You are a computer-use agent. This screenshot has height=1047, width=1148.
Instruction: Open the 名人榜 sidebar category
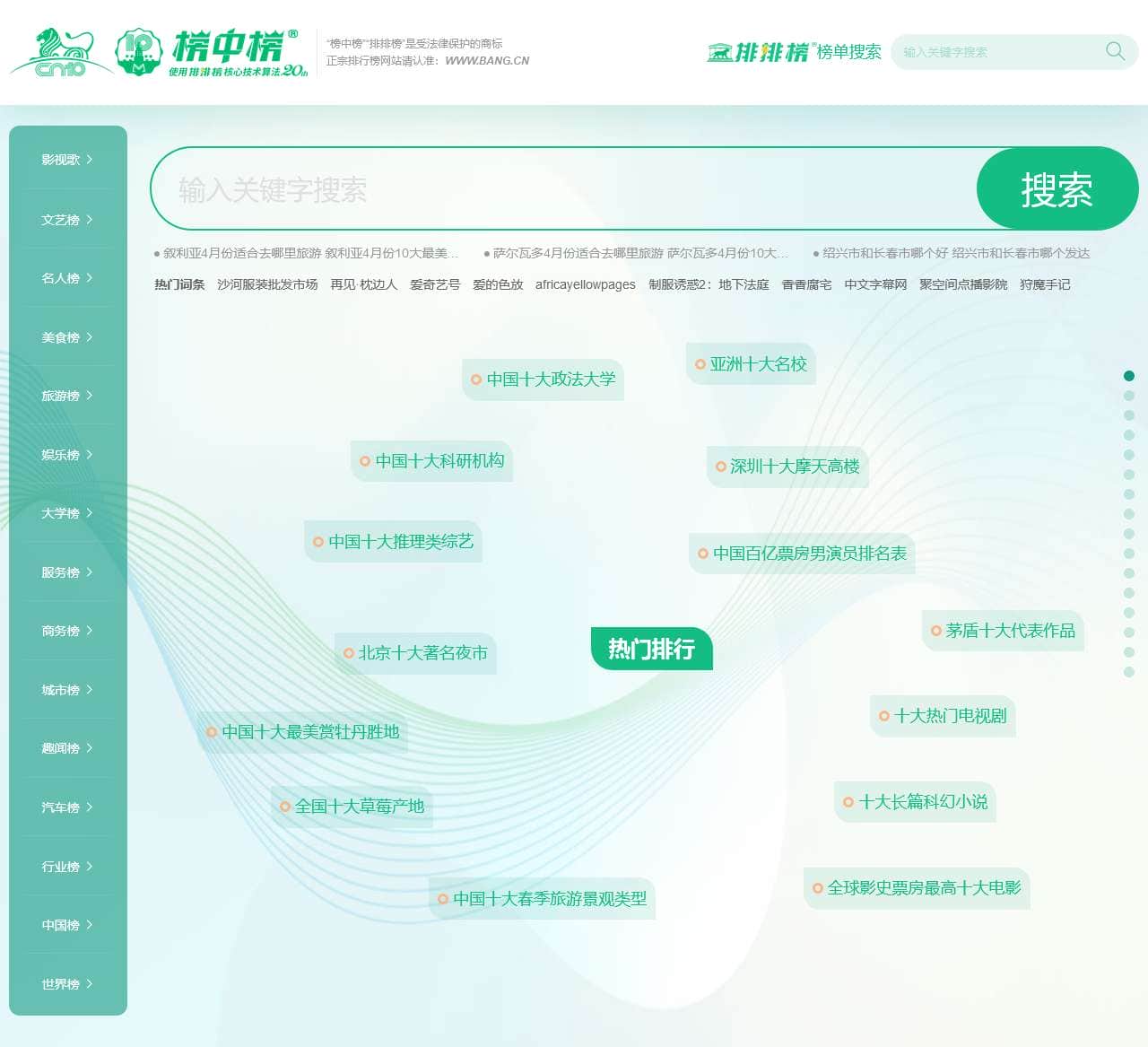(x=68, y=278)
